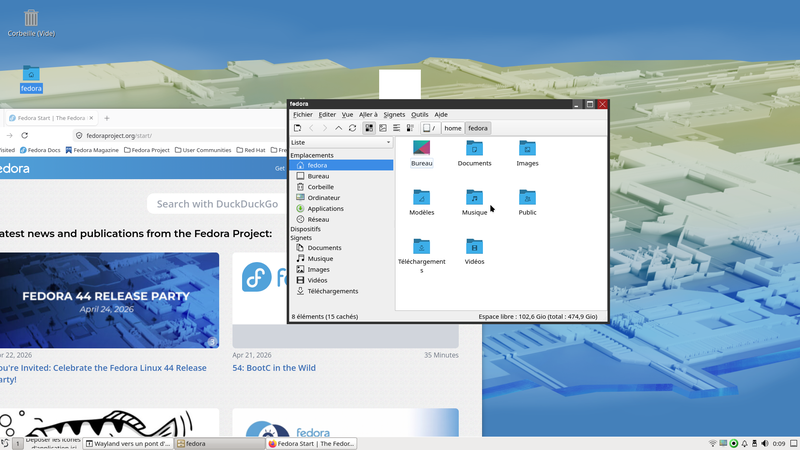
Task: Switch to icon view mode
Action: click(369, 128)
